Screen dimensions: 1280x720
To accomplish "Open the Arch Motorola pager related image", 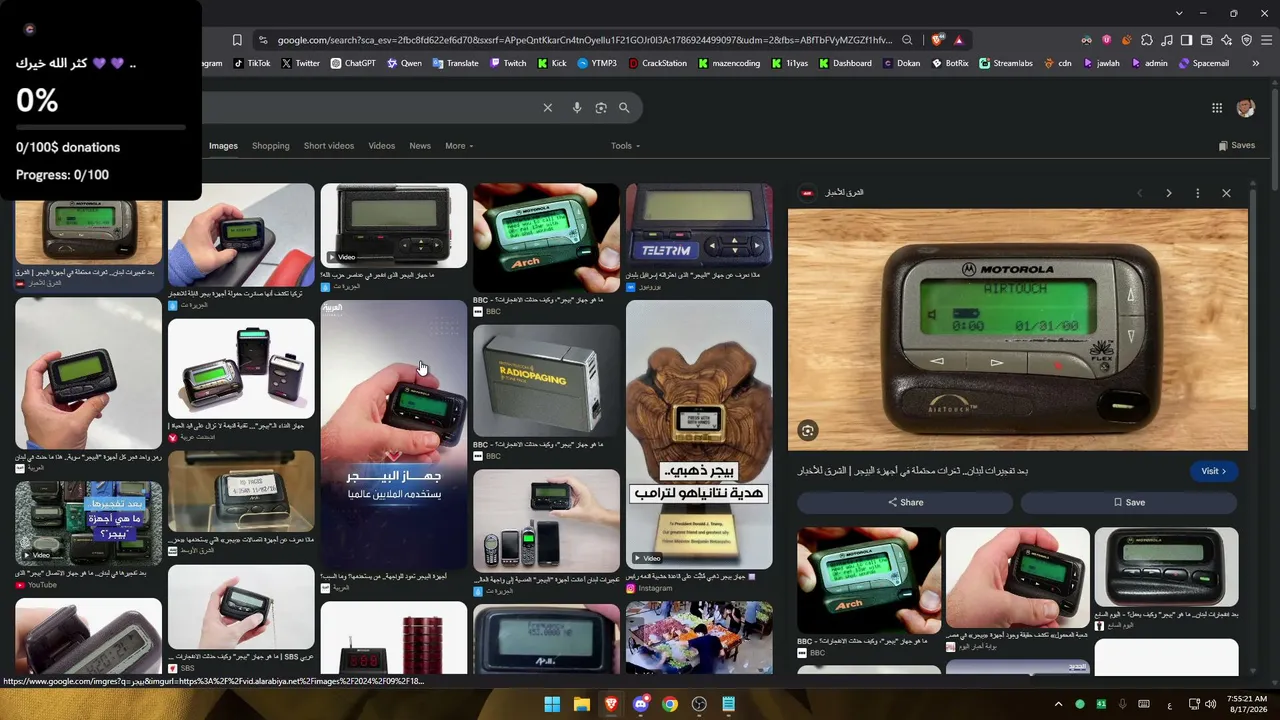I will [x=869, y=580].
